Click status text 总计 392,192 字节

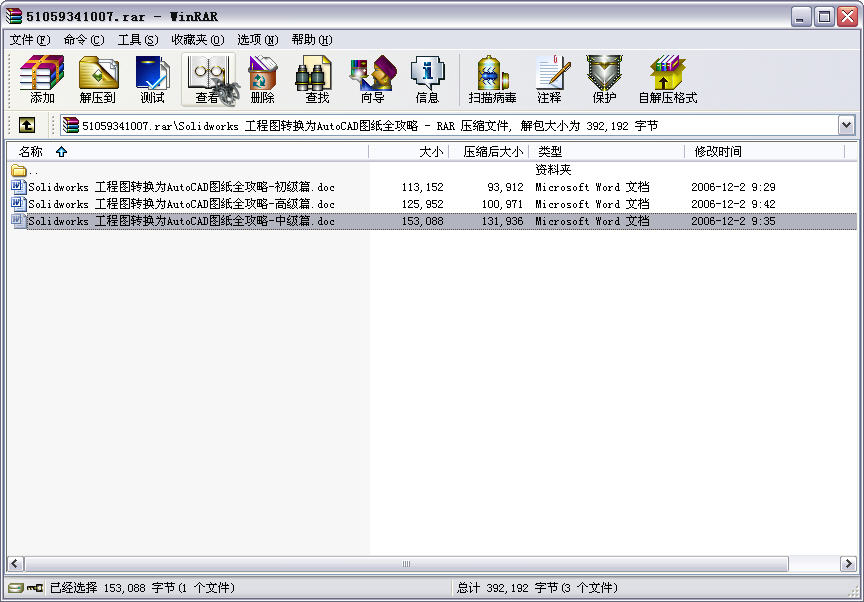coord(507,588)
